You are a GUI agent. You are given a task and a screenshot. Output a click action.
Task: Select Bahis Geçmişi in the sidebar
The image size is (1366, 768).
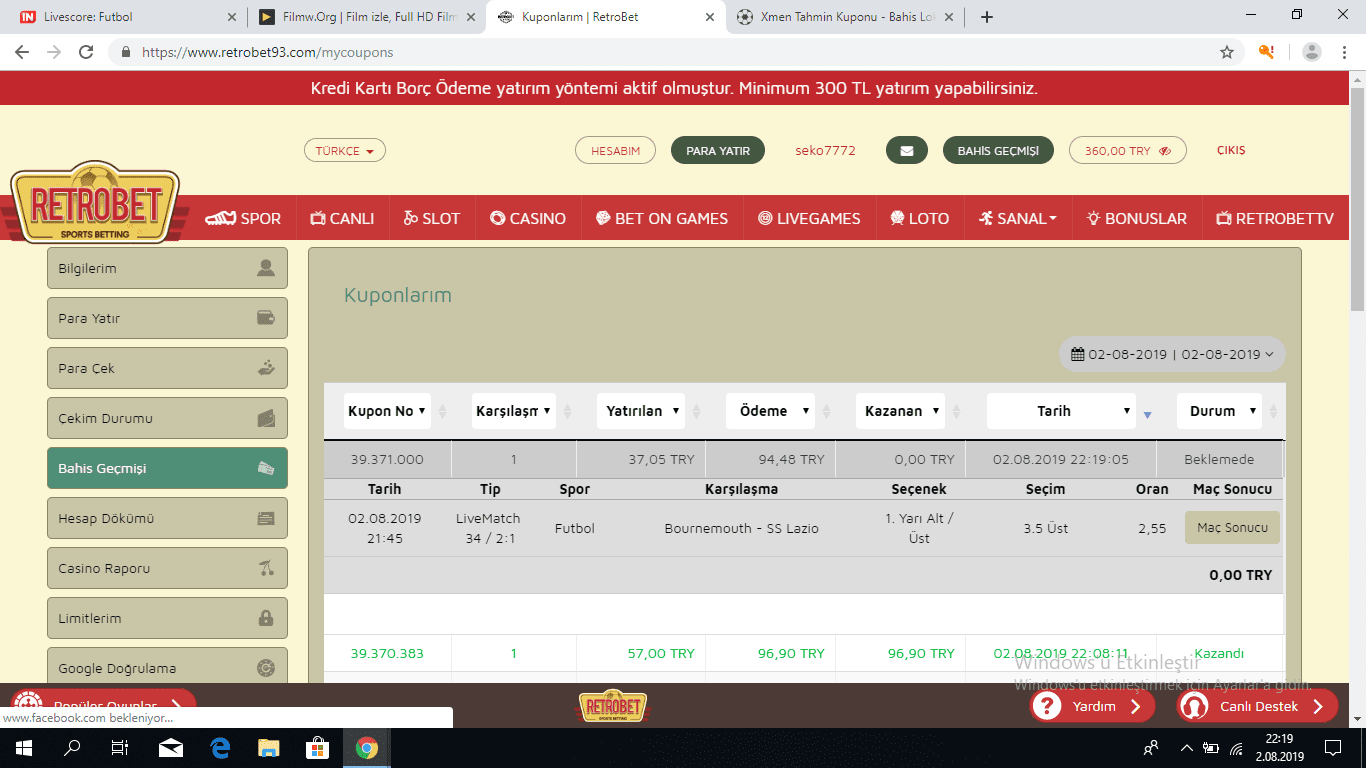[167, 468]
